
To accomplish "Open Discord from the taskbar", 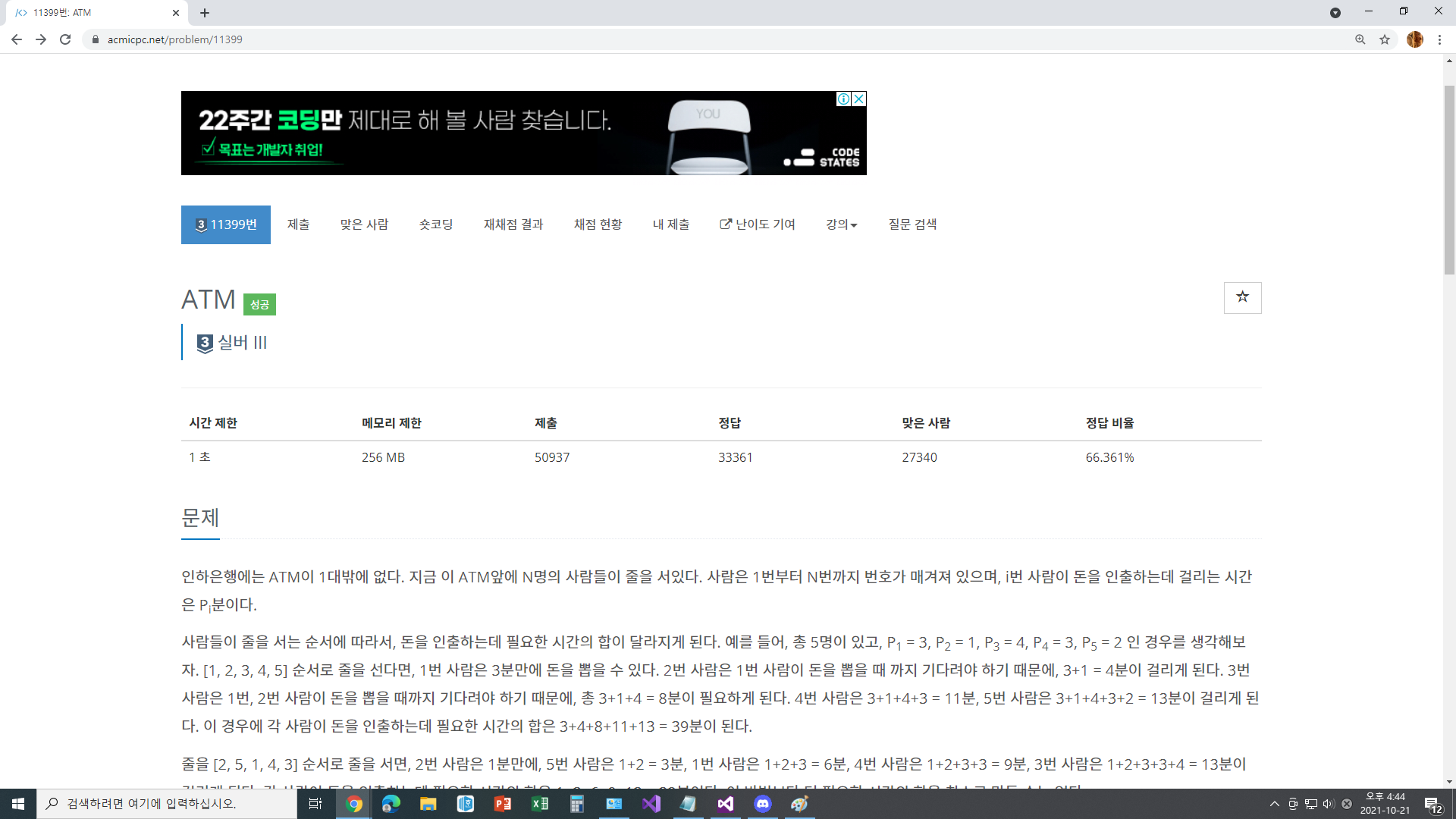I will 762,804.
